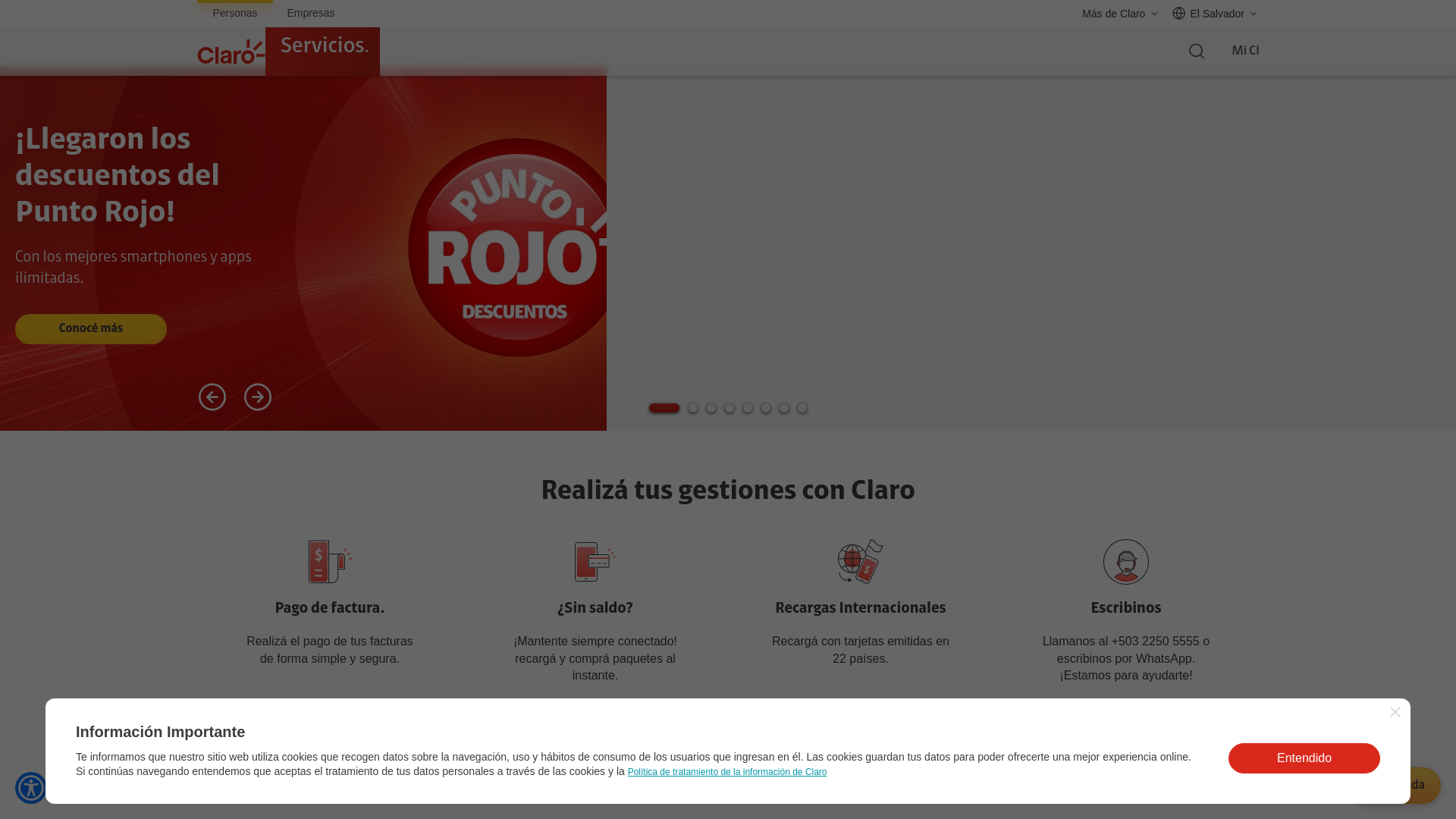Open the Recargas Internacionales heading
Screen dimensions: 1456x819
pyautogui.click(x=861, y=608)
